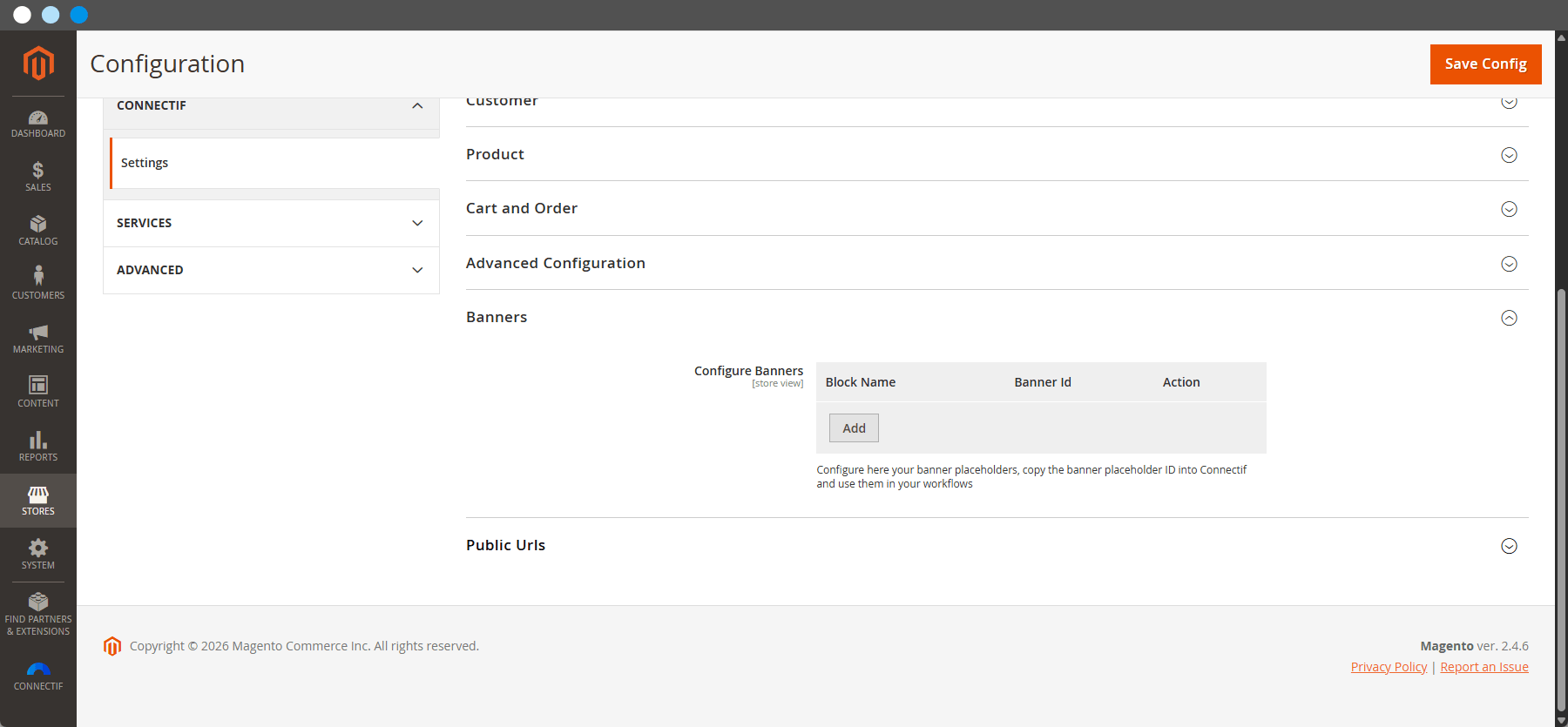The height and width of the screenshot is (727, 1568).
Task: Open the Stores storefront icon
Action: point(38,495)
